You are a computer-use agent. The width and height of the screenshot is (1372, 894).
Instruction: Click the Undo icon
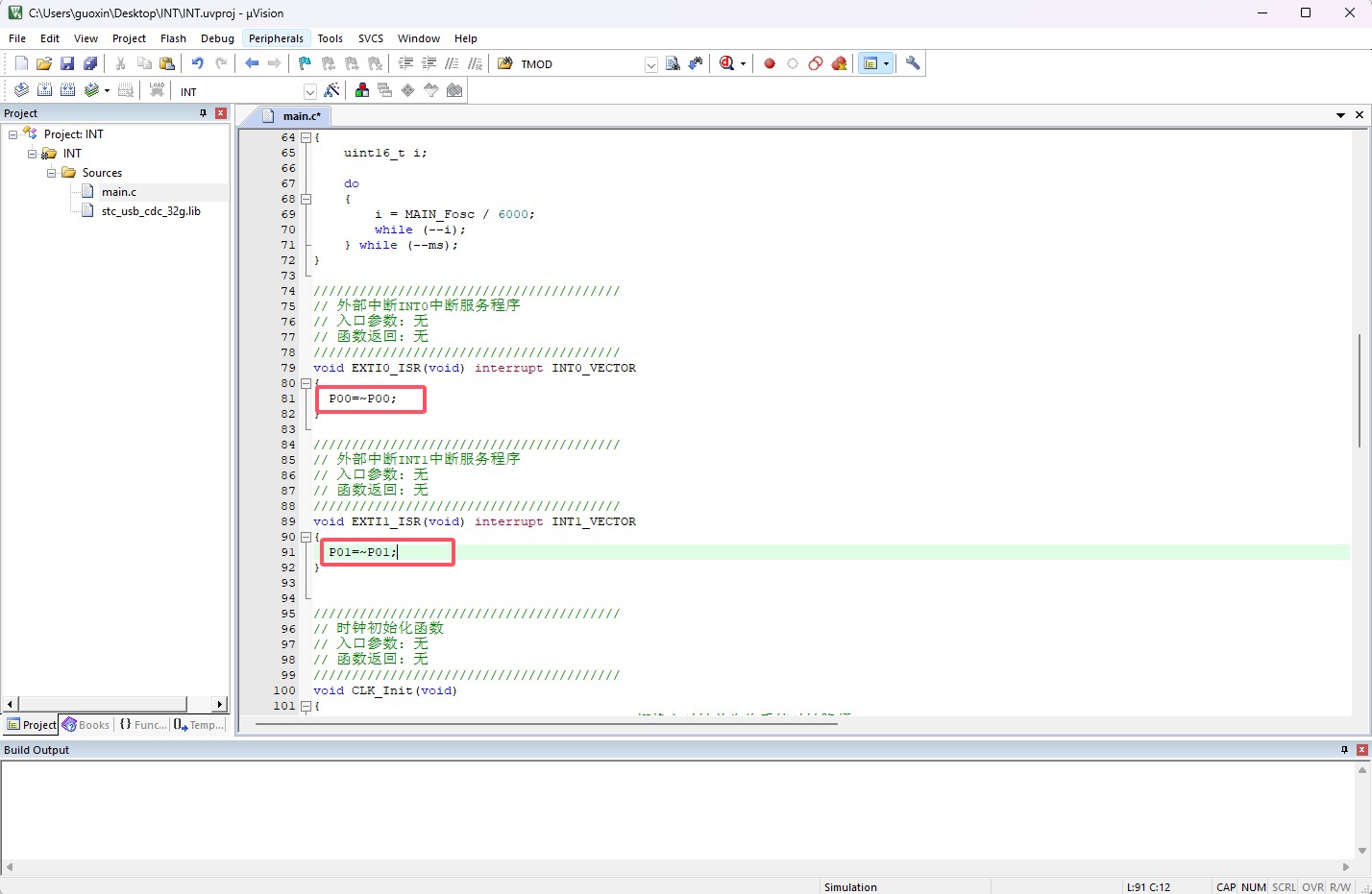(198, 63)
